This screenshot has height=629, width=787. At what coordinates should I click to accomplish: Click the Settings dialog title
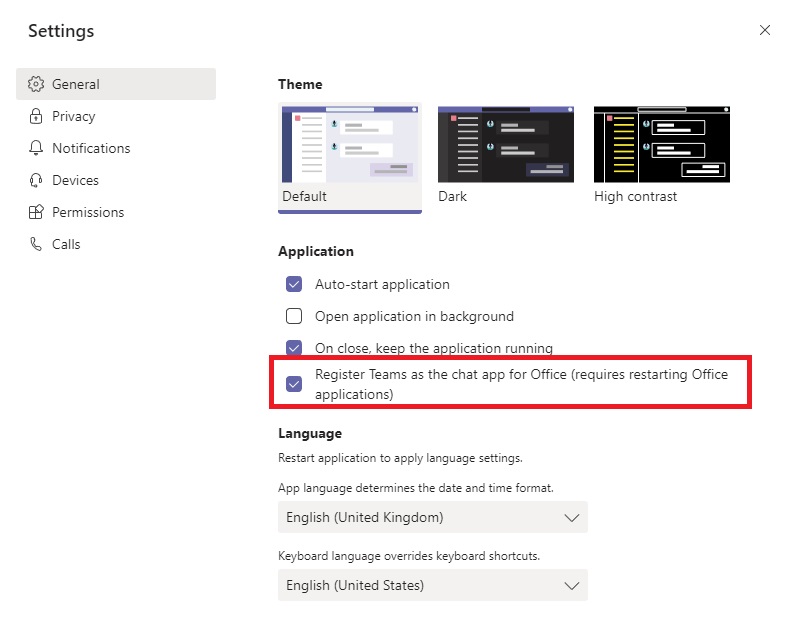[x=61, y=31]
